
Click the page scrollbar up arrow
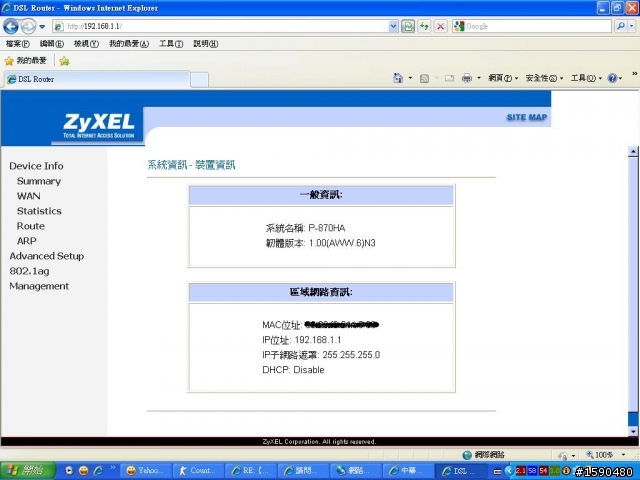pos(633,152)
